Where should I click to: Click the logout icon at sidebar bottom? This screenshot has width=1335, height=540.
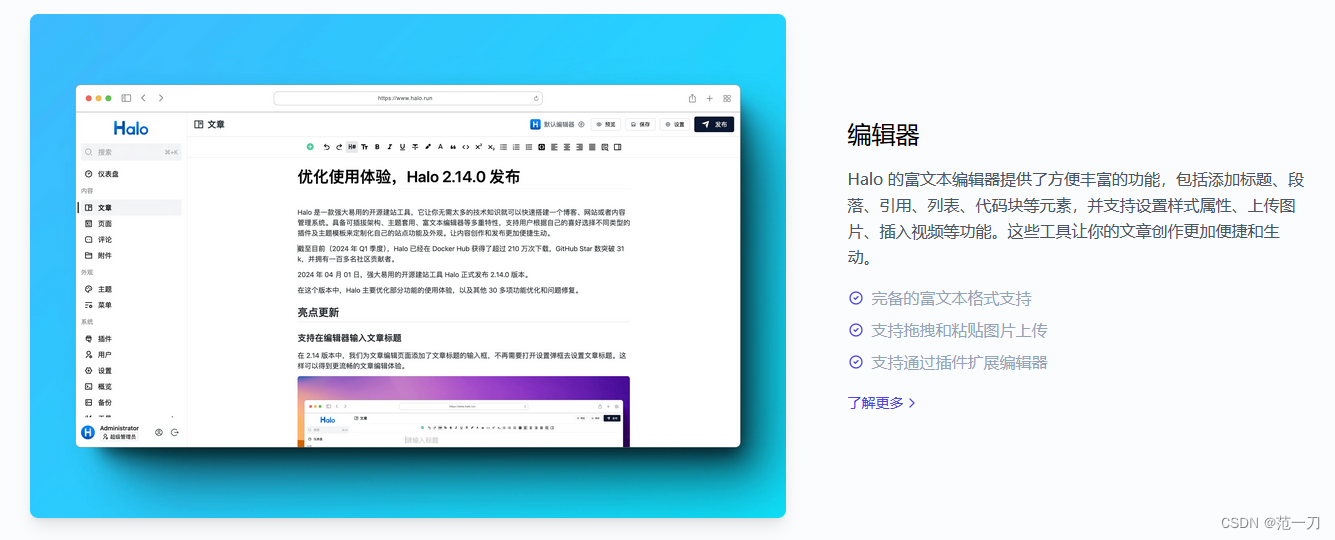(x=175, y=432)
